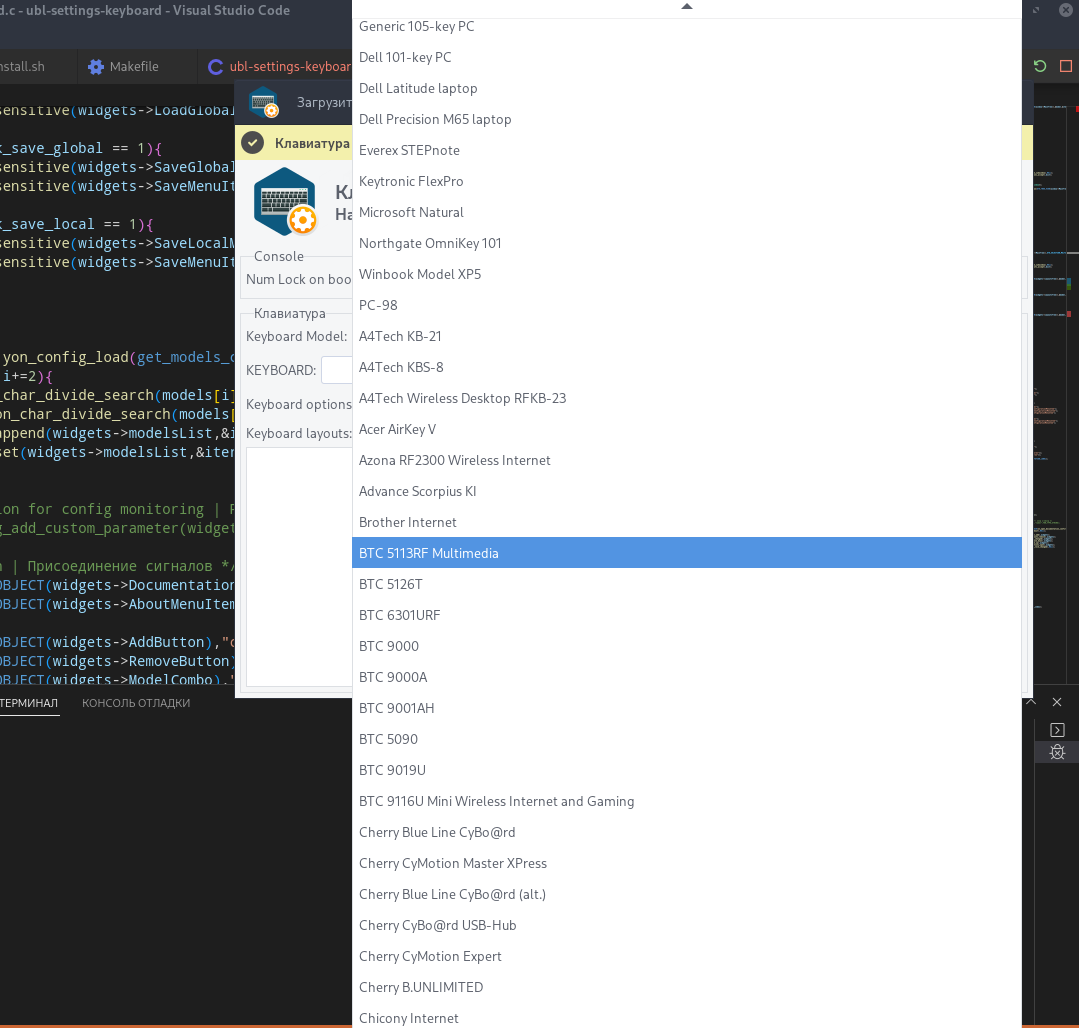Choose highlighted BTC 5113RF Multimedia
The width and height of the screenshot is (1079, 1028).
click(x=686, y=553)
